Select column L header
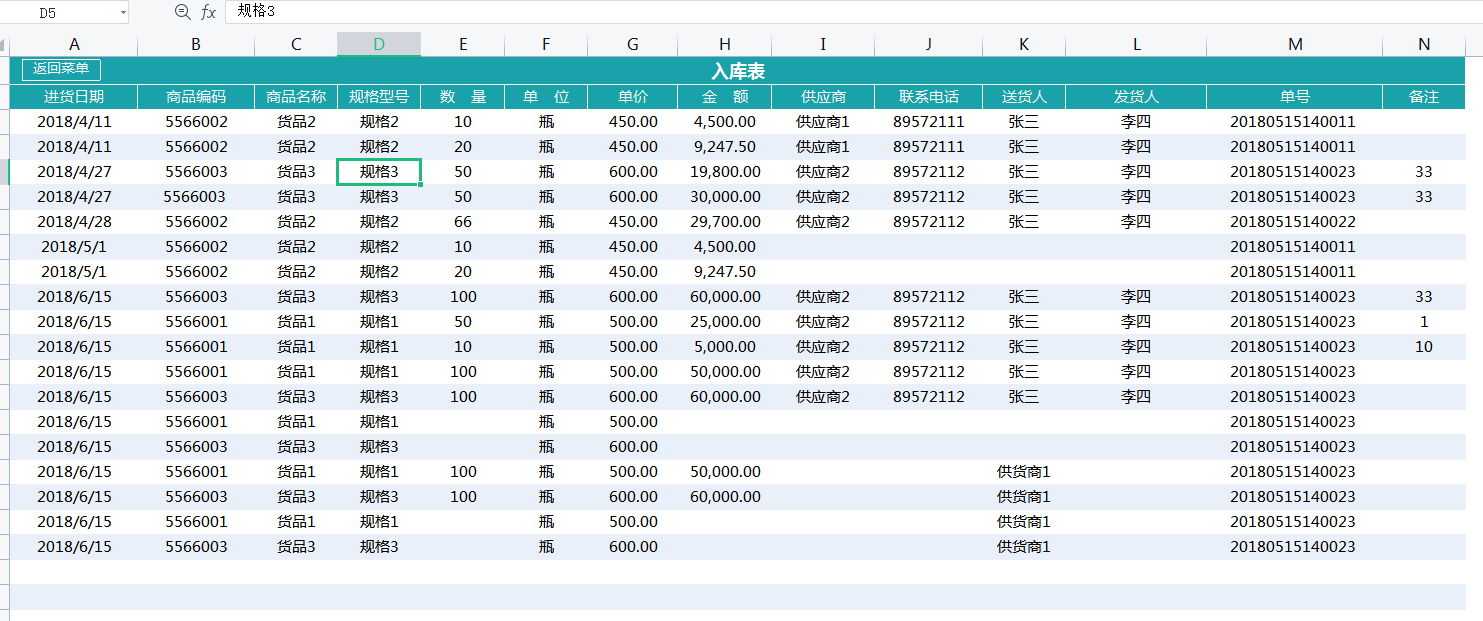The height and width of the screenshot is (621, 1483). [1136, 44]
